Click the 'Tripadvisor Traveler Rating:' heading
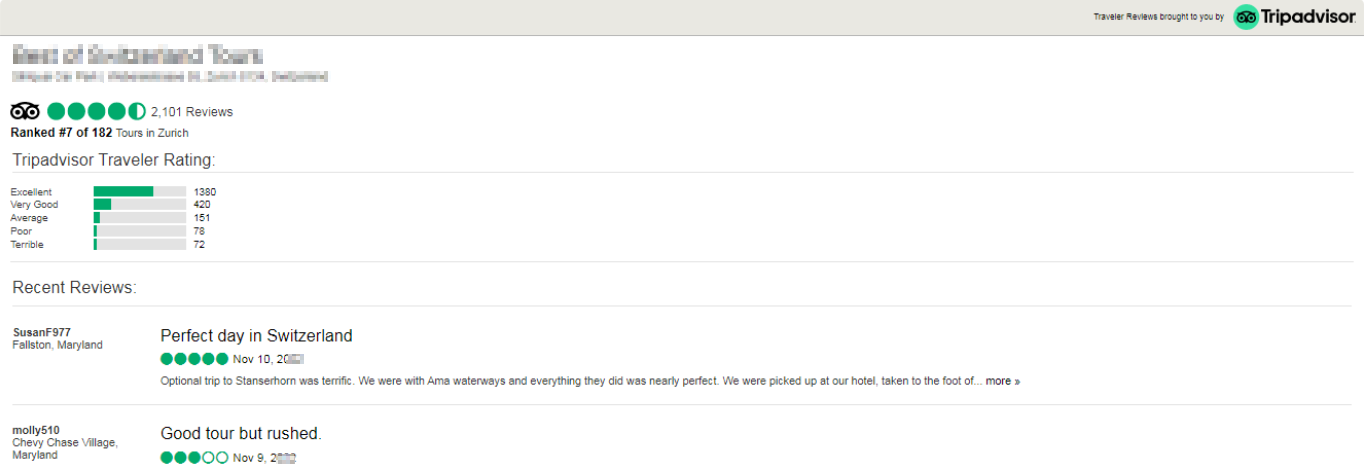The height and width of the screenshot is (470, 1364). pyautogui.click(x=114, y=160)
